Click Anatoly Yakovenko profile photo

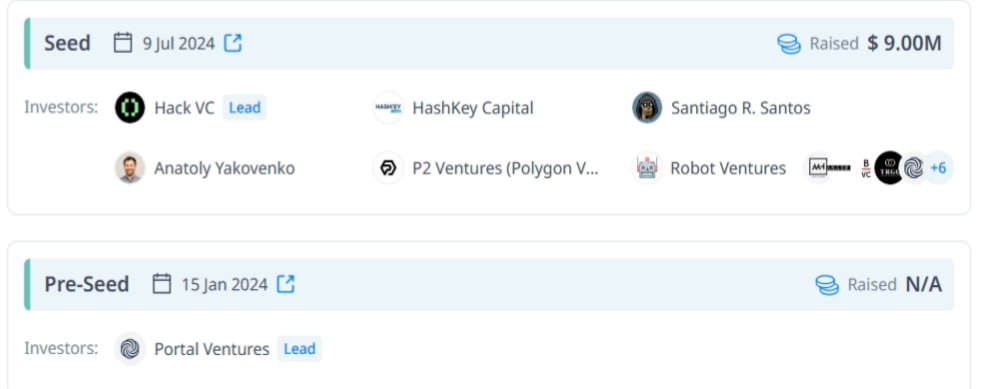pos(130,168)
